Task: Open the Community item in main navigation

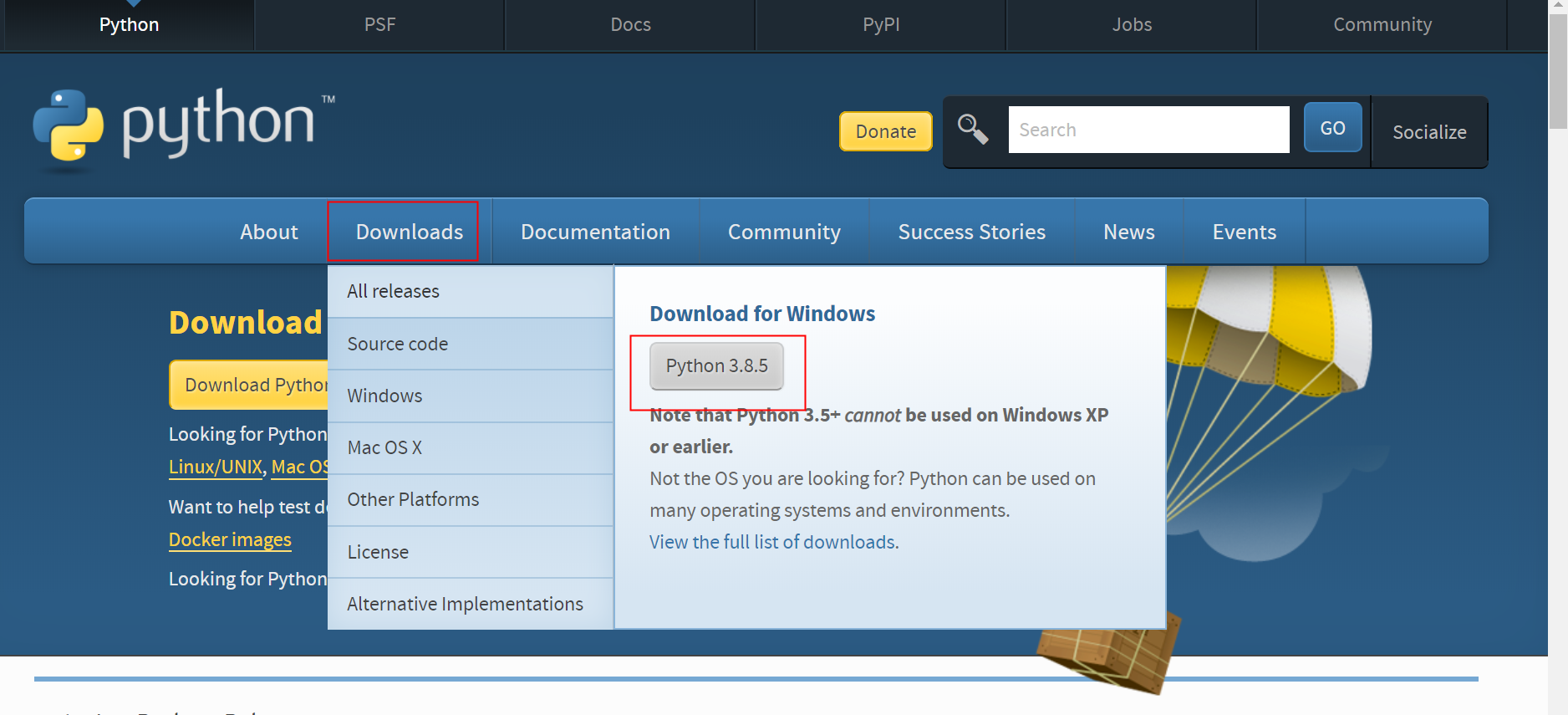Action: 784,232
